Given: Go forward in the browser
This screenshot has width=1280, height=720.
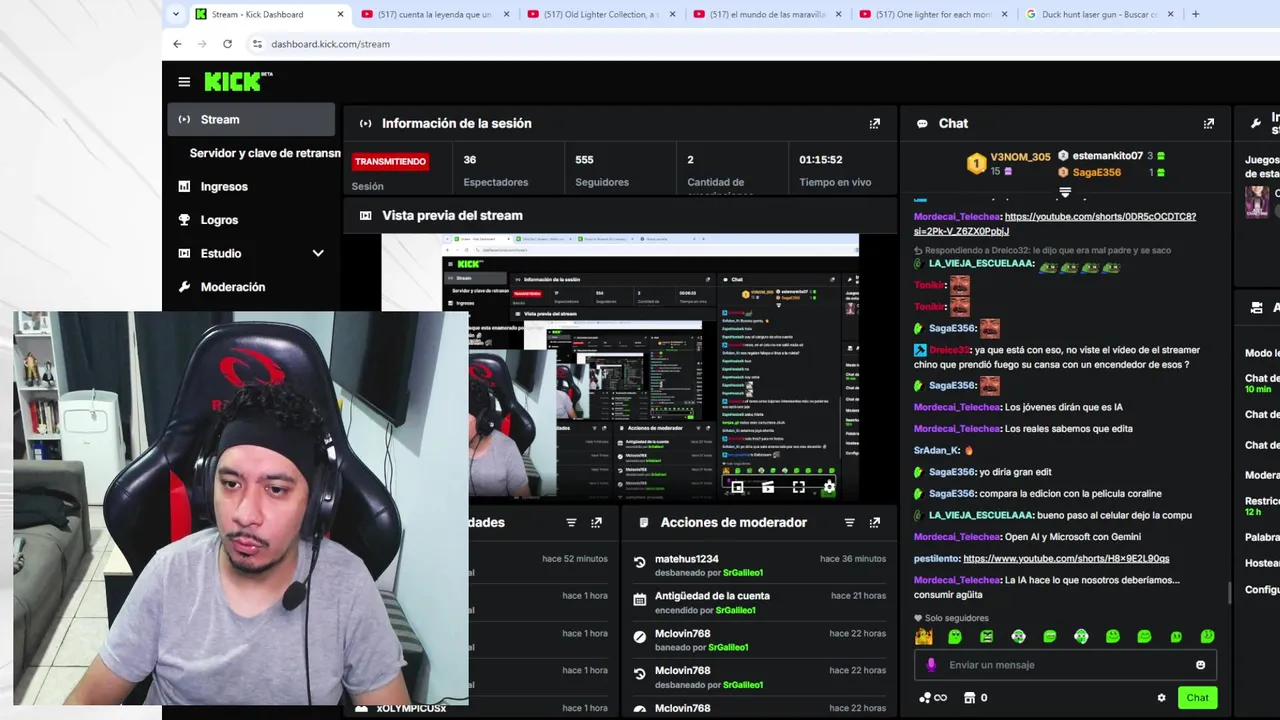Looking at the screenshot, I should tap(202, 44).
